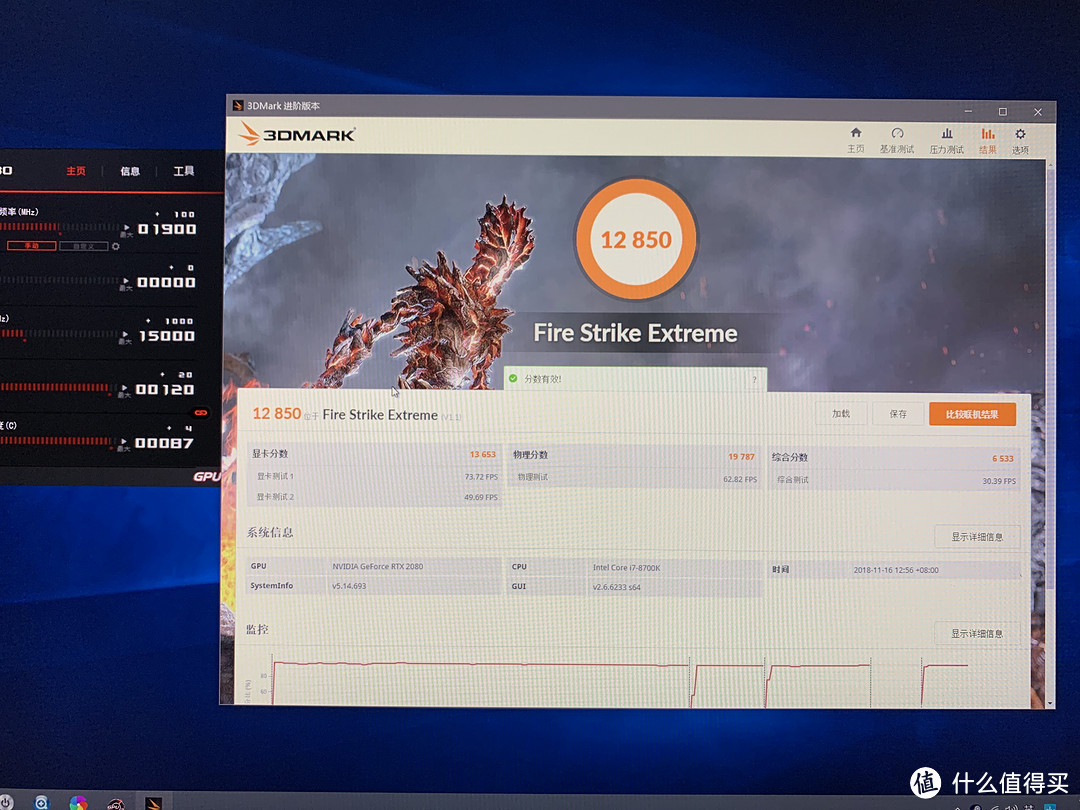The height and width of the screenshot is (810, 1080).
Task: Show detailed info for 系统信息 section
Action: pos(977,537)
